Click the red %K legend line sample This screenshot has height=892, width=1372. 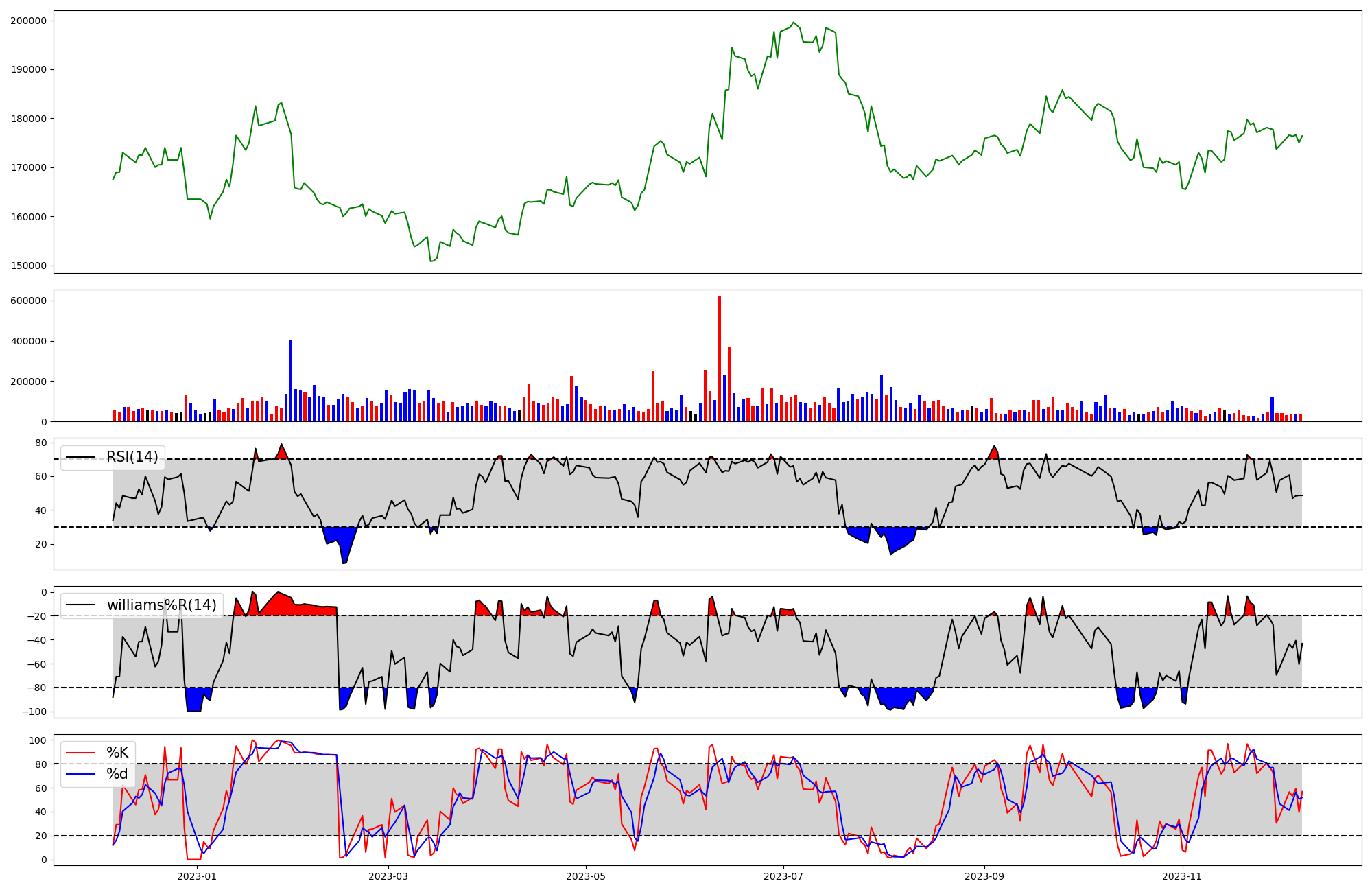coord(80,753)
